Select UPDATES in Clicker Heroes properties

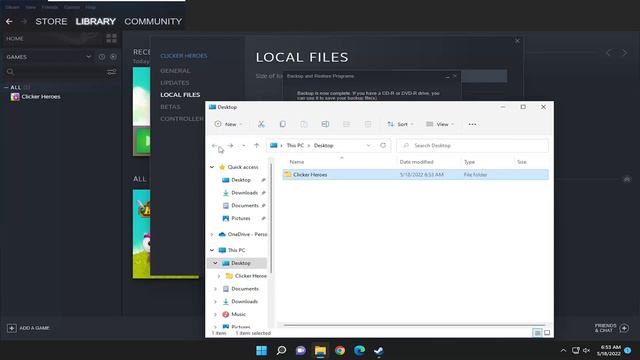click(175, 82)
